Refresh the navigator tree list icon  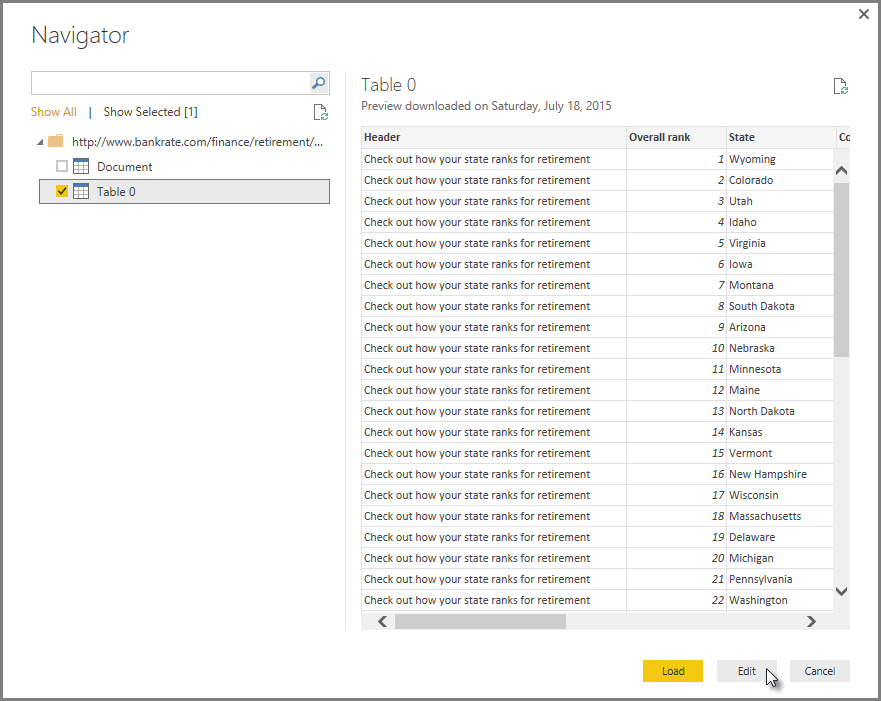320,112
